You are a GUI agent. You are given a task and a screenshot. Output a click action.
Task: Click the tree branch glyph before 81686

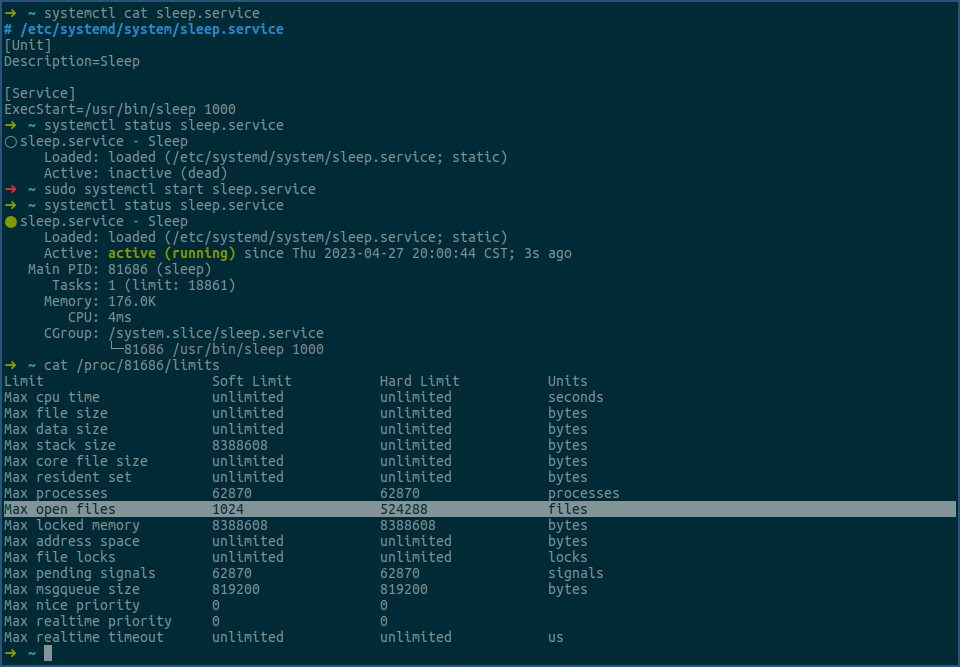[115, 349]
